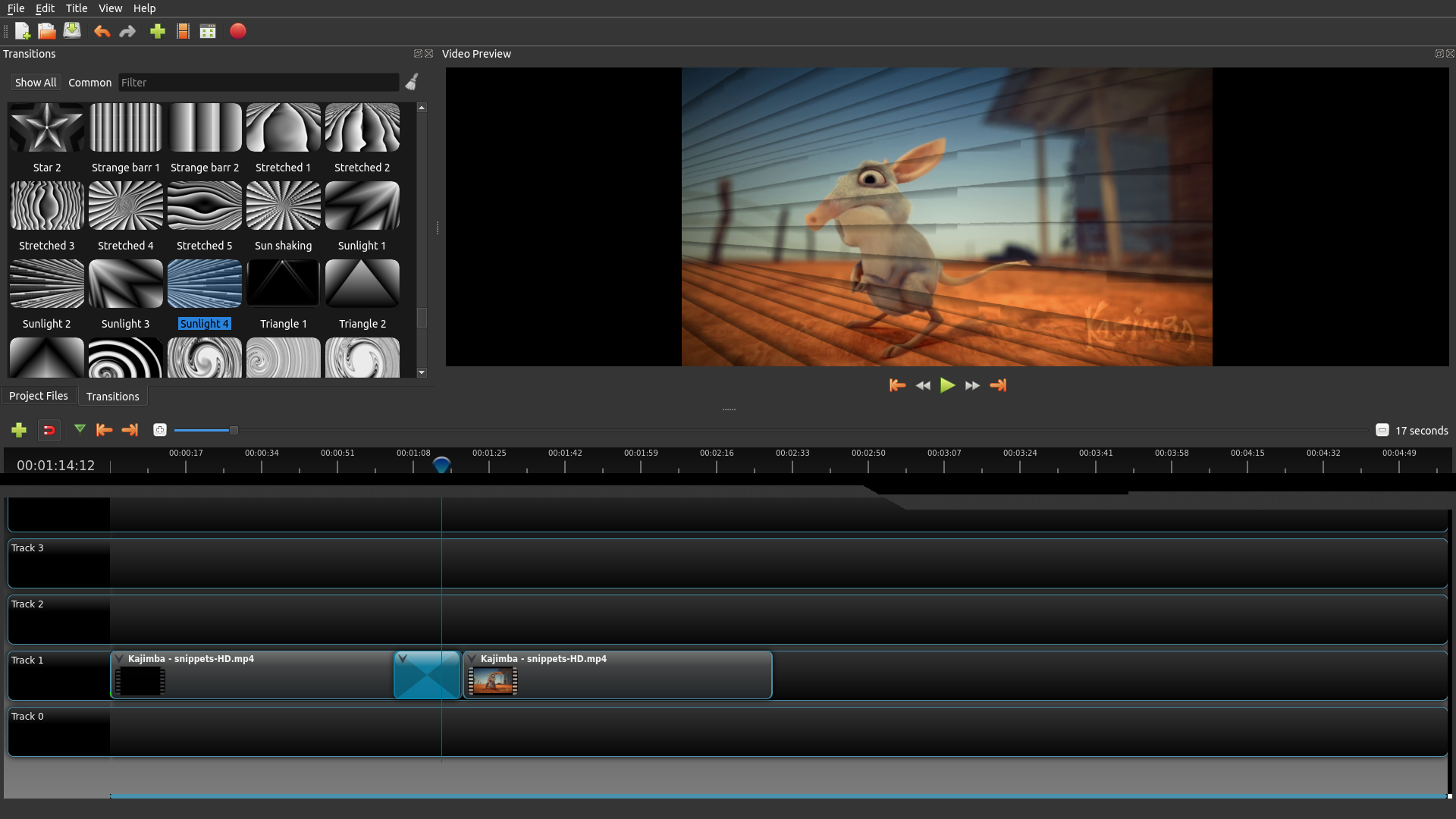Click the blue playhead marker on ruler
1456x819 pixels.
pyautogui.click(x=441, y=464)
